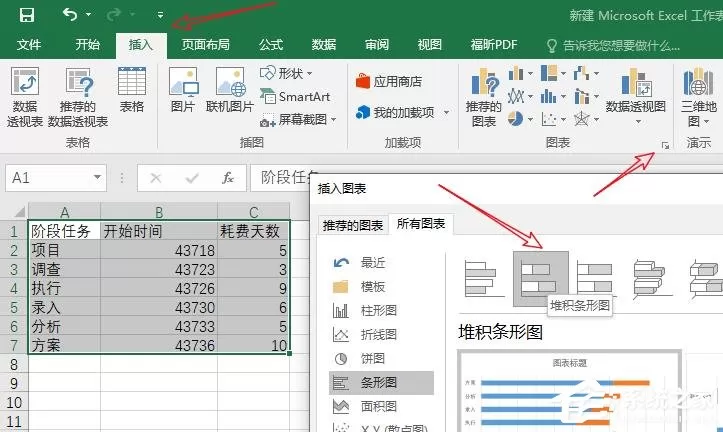Undo the last action

(70, 15)
